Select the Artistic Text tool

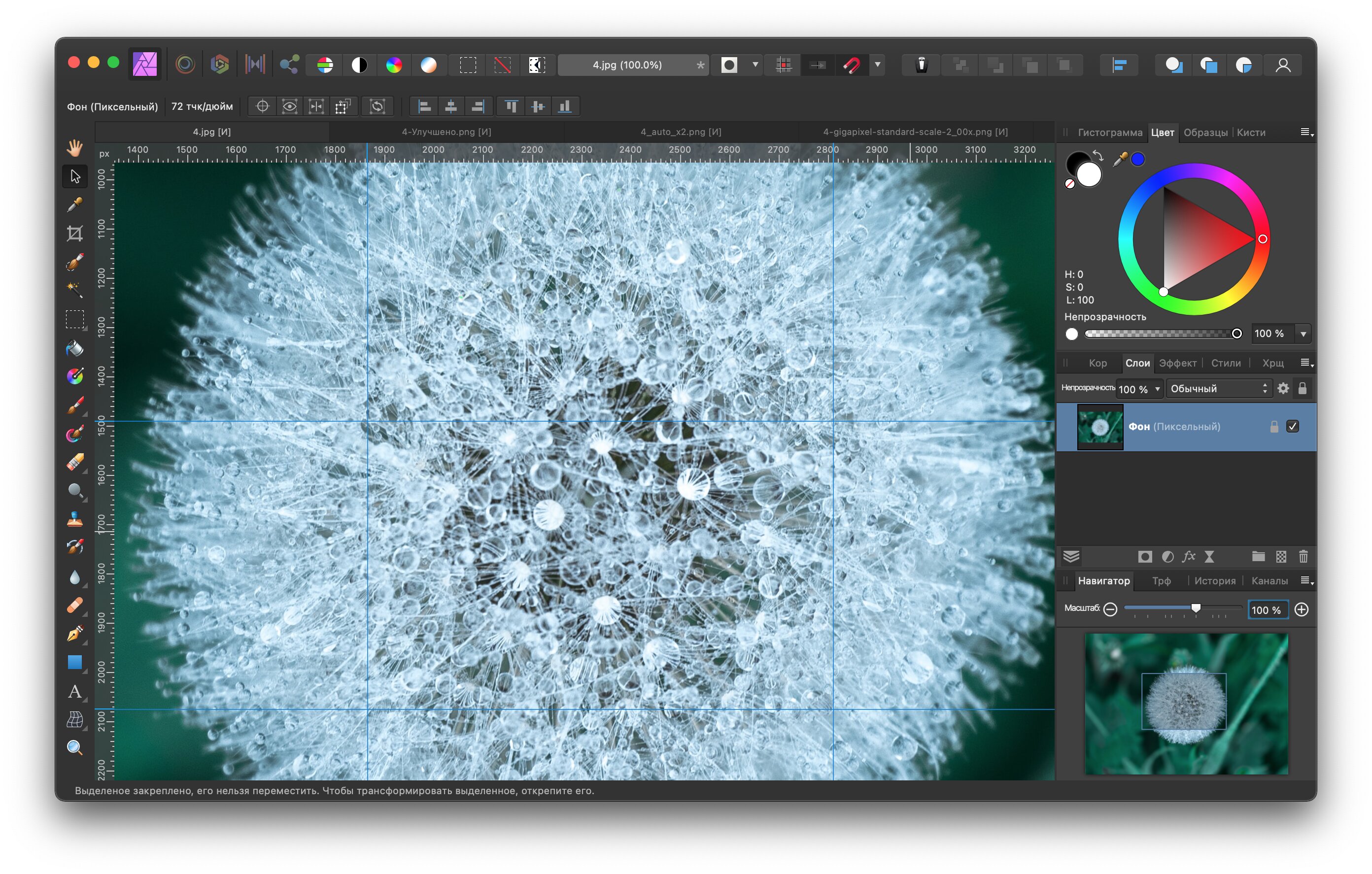[74, 691]
